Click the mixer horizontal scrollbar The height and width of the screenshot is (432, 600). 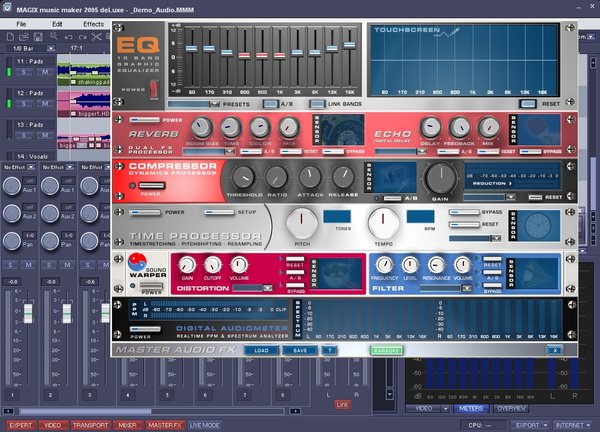pos(152,411)
